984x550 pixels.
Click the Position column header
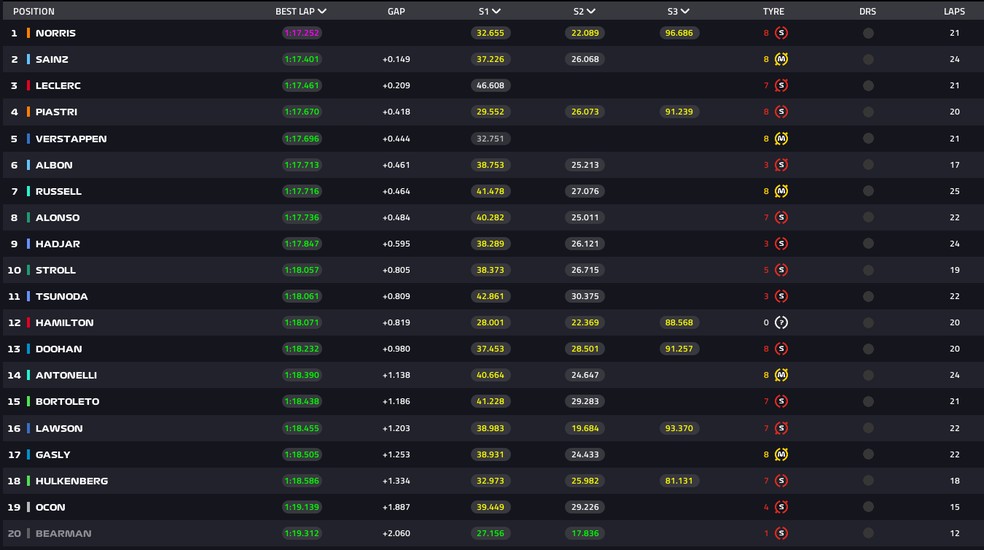(x=34, y=11)
